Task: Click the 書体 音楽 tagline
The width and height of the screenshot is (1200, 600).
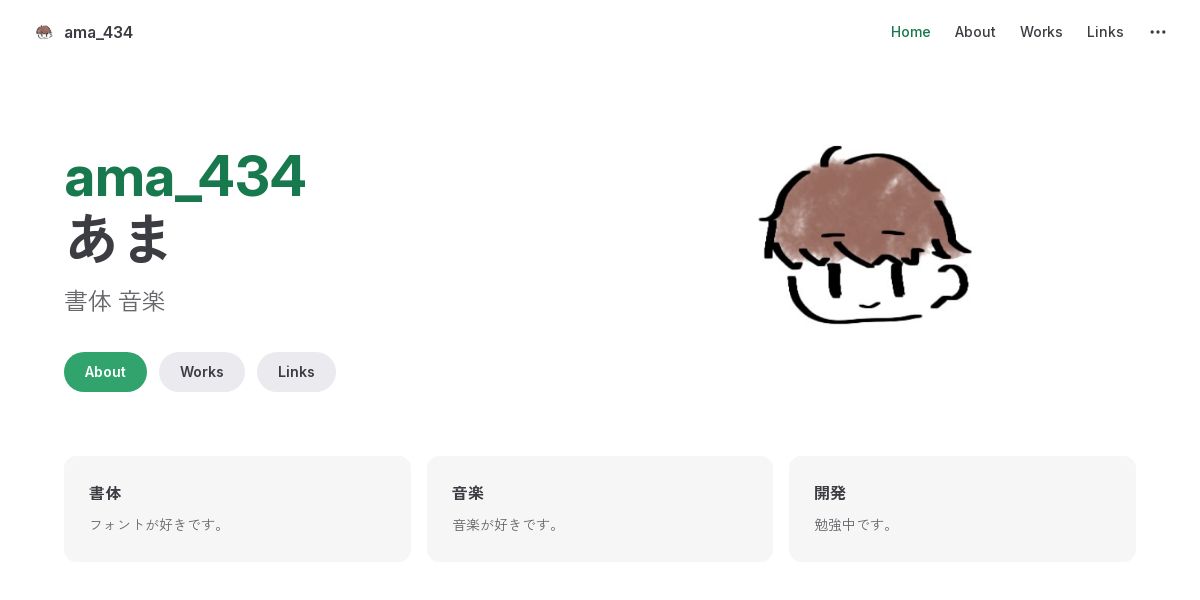Action: 115,301
